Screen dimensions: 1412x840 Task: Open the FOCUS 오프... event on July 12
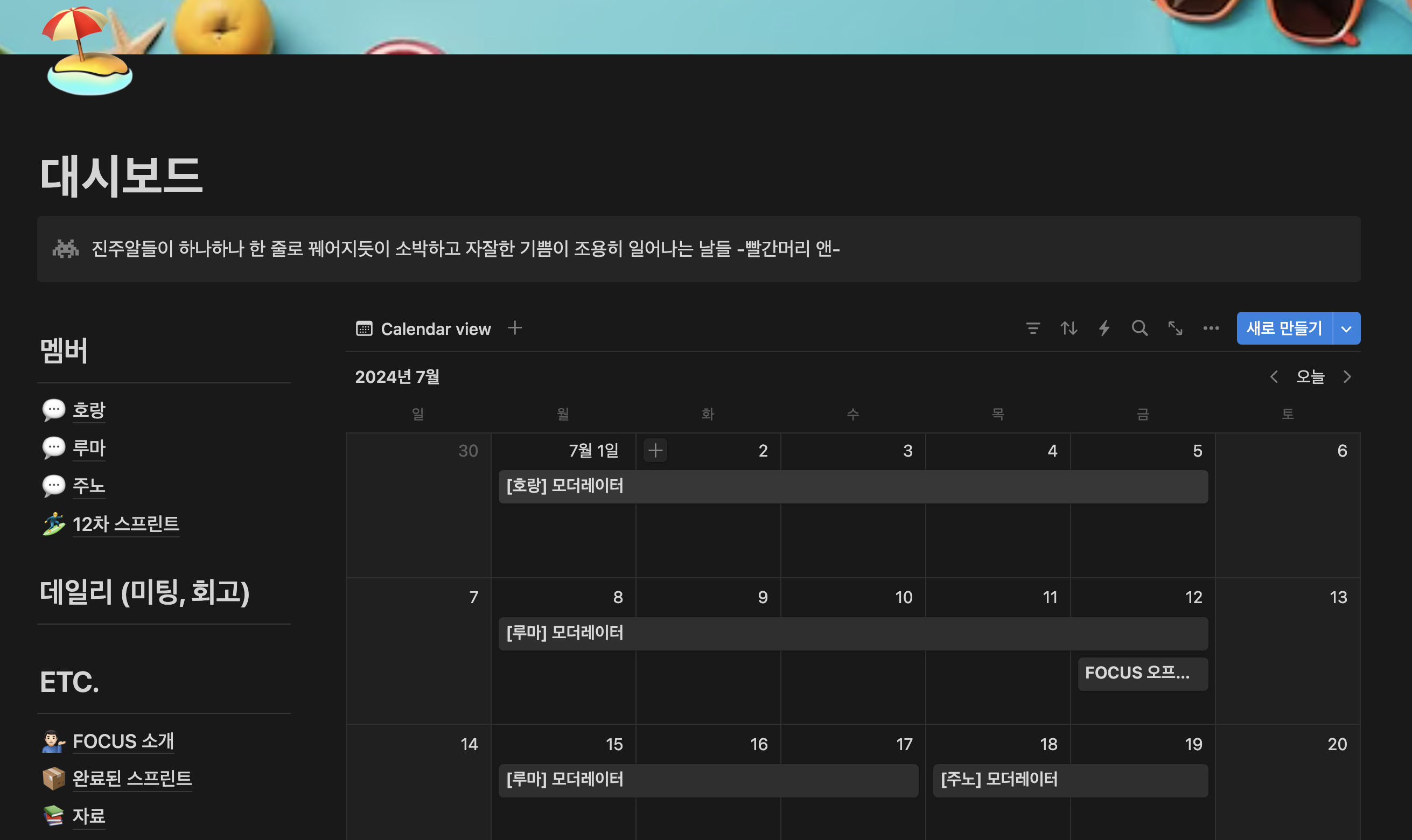click(1142, 674)
